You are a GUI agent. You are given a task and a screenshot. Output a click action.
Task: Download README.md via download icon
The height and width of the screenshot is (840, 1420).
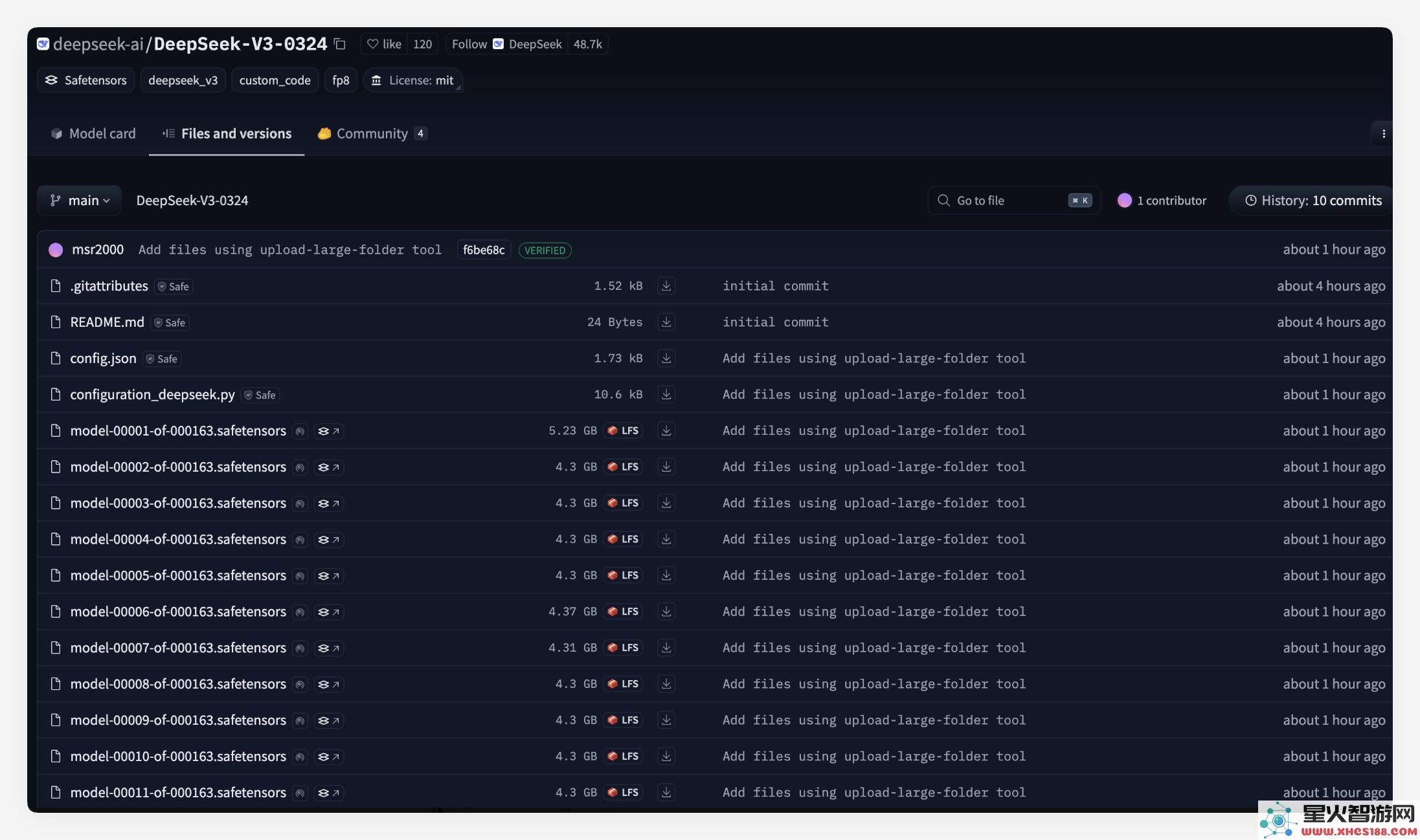[666, 322]
